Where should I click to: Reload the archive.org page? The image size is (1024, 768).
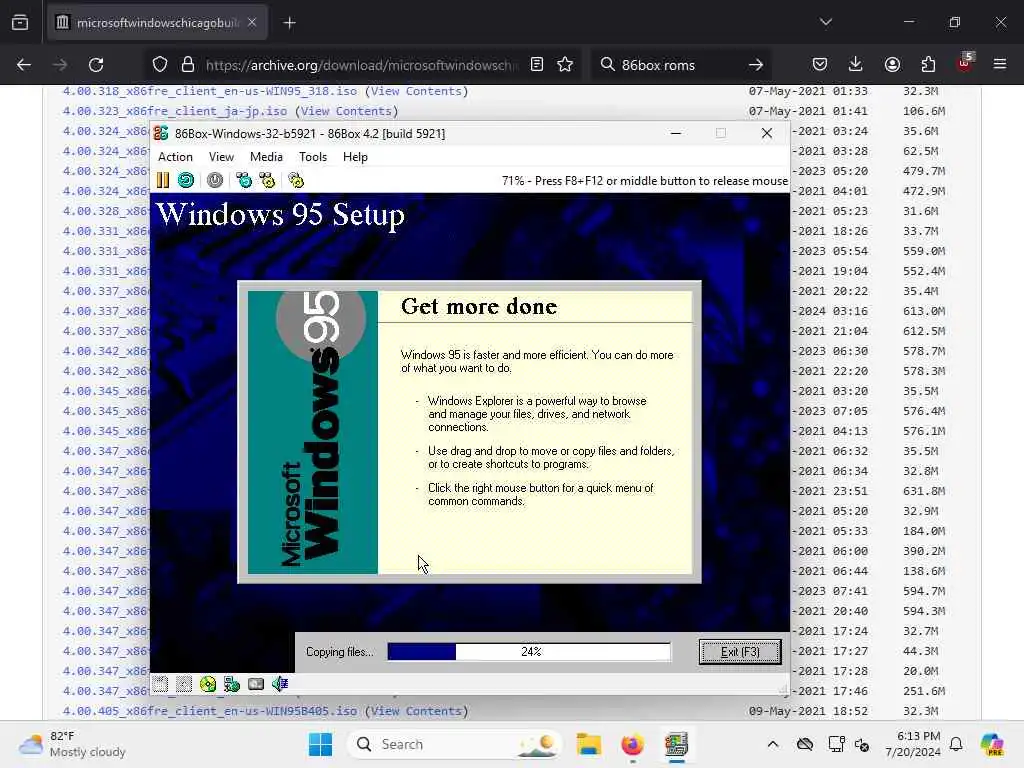[96, 65]
